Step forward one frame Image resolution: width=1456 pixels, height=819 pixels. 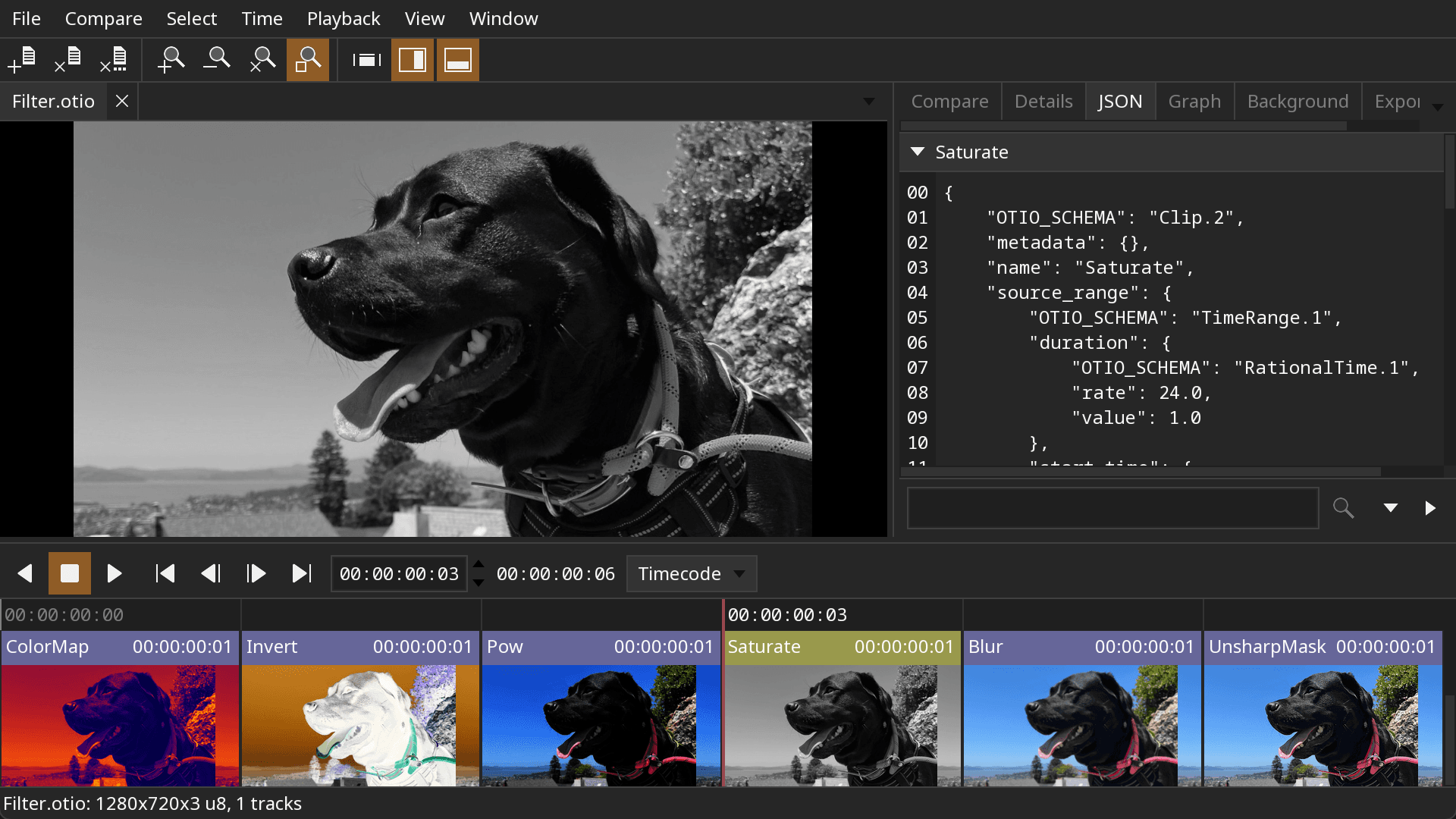pyautogui.click(x=256, y=574)
